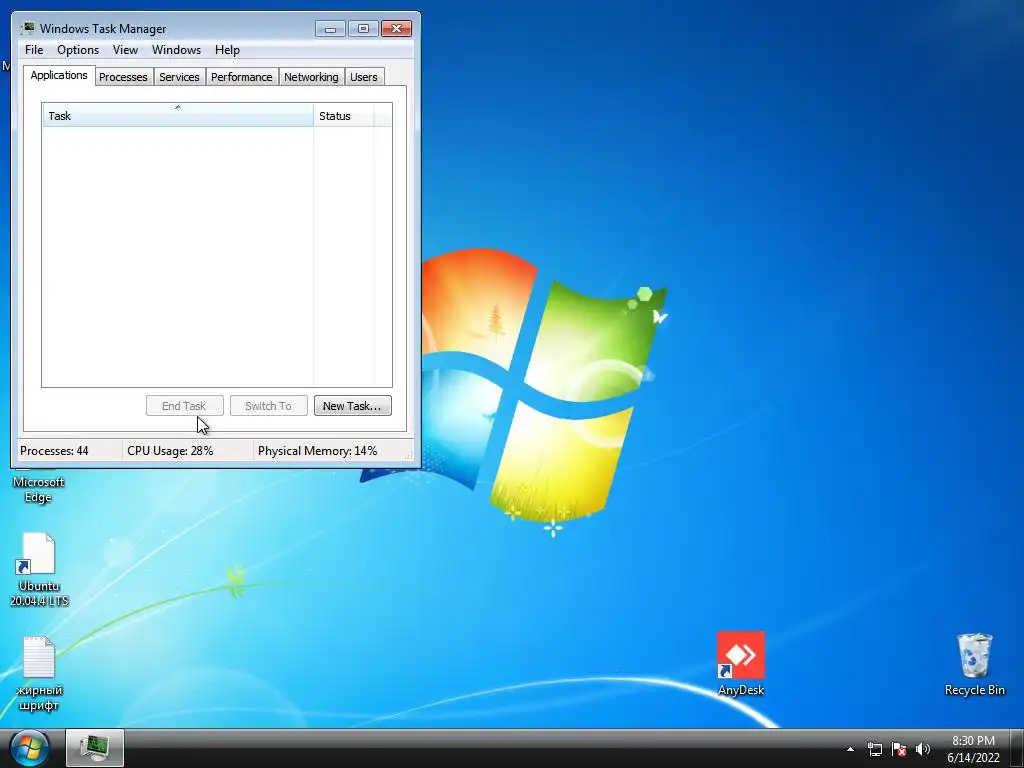Click the Task Manager title bar icon
Screen dimensions: 1024x768
[27, 28]
